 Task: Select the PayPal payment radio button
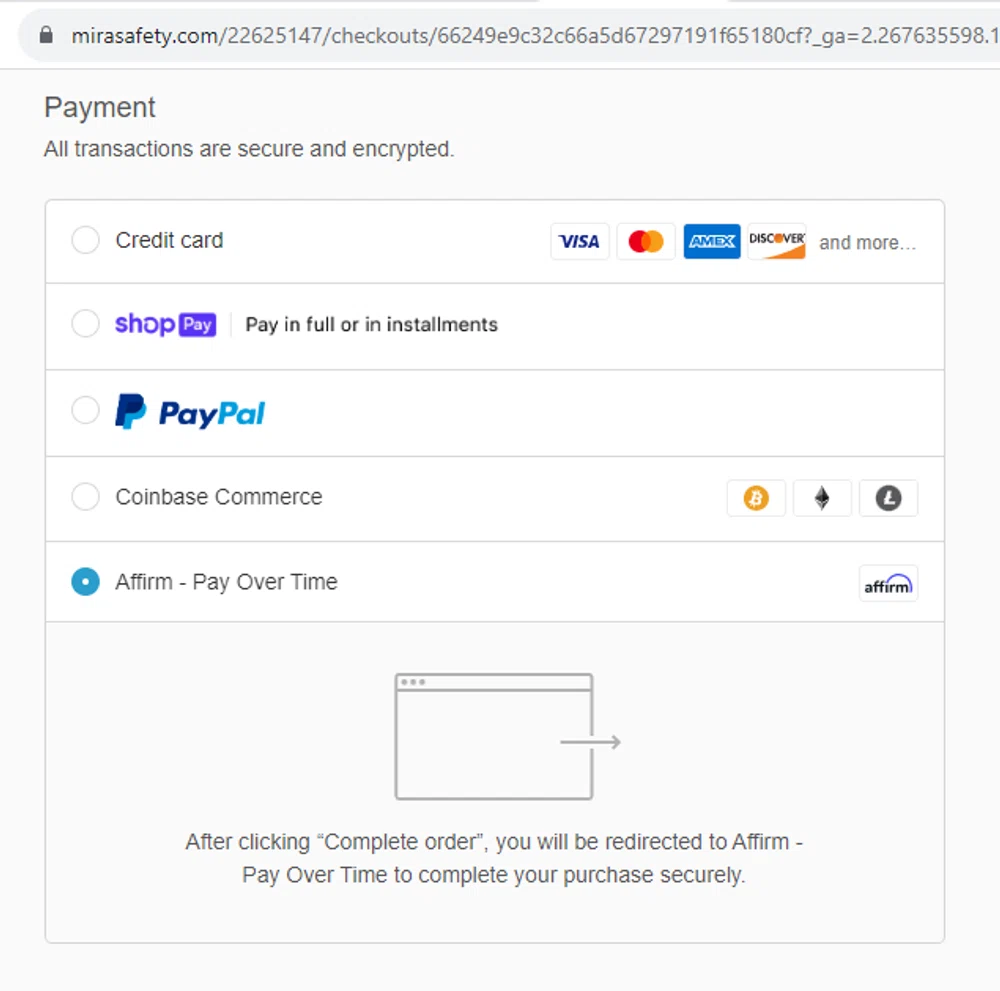tap(85, 410)
